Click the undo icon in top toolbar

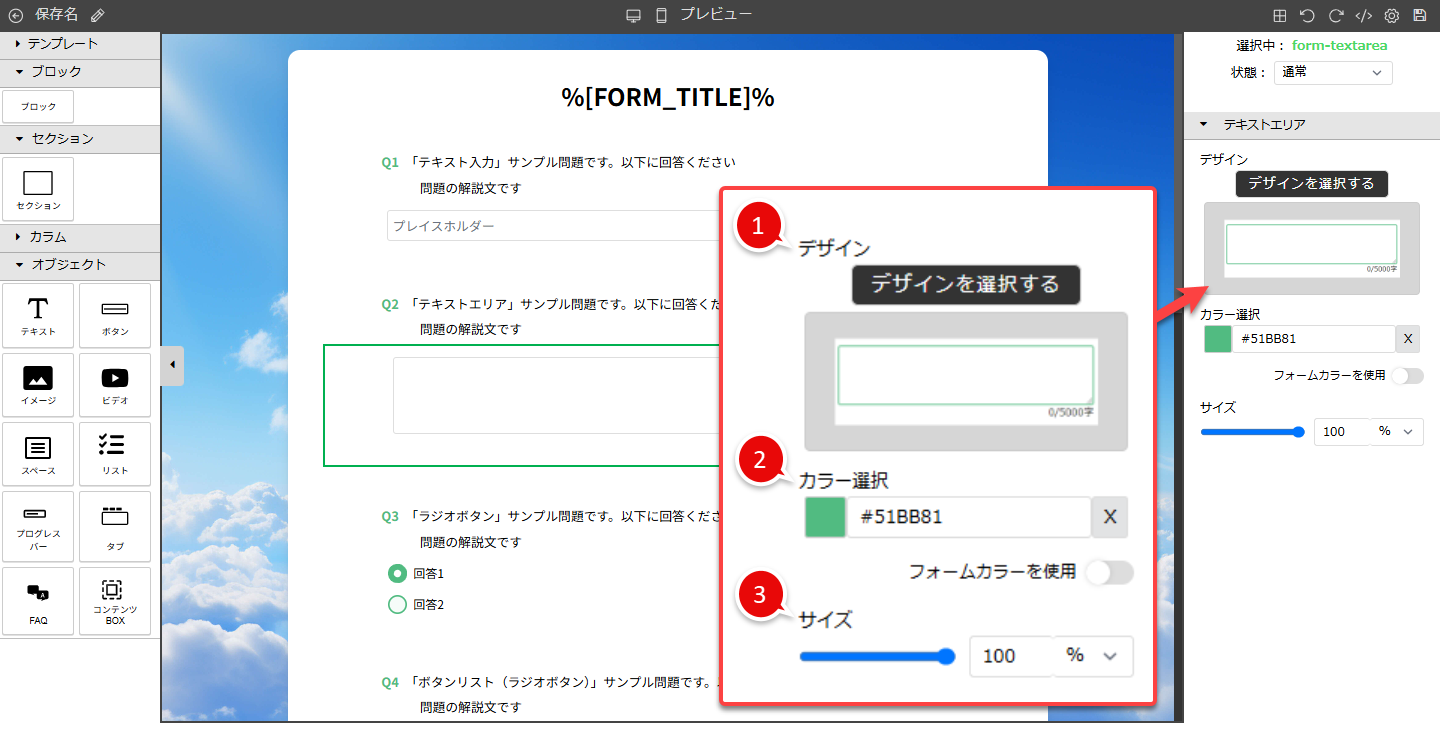[x=1307, y=15]
